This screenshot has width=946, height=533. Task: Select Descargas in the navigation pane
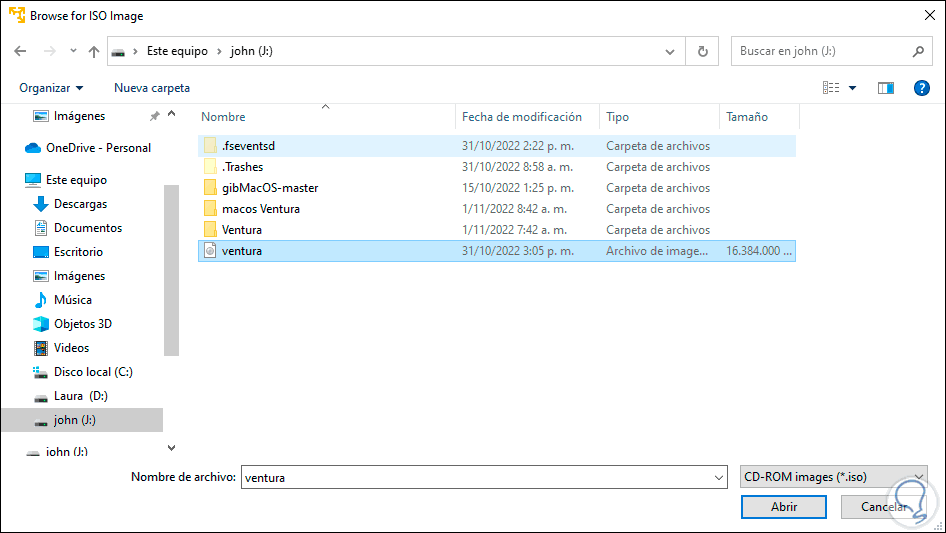(x=80, y=204)
